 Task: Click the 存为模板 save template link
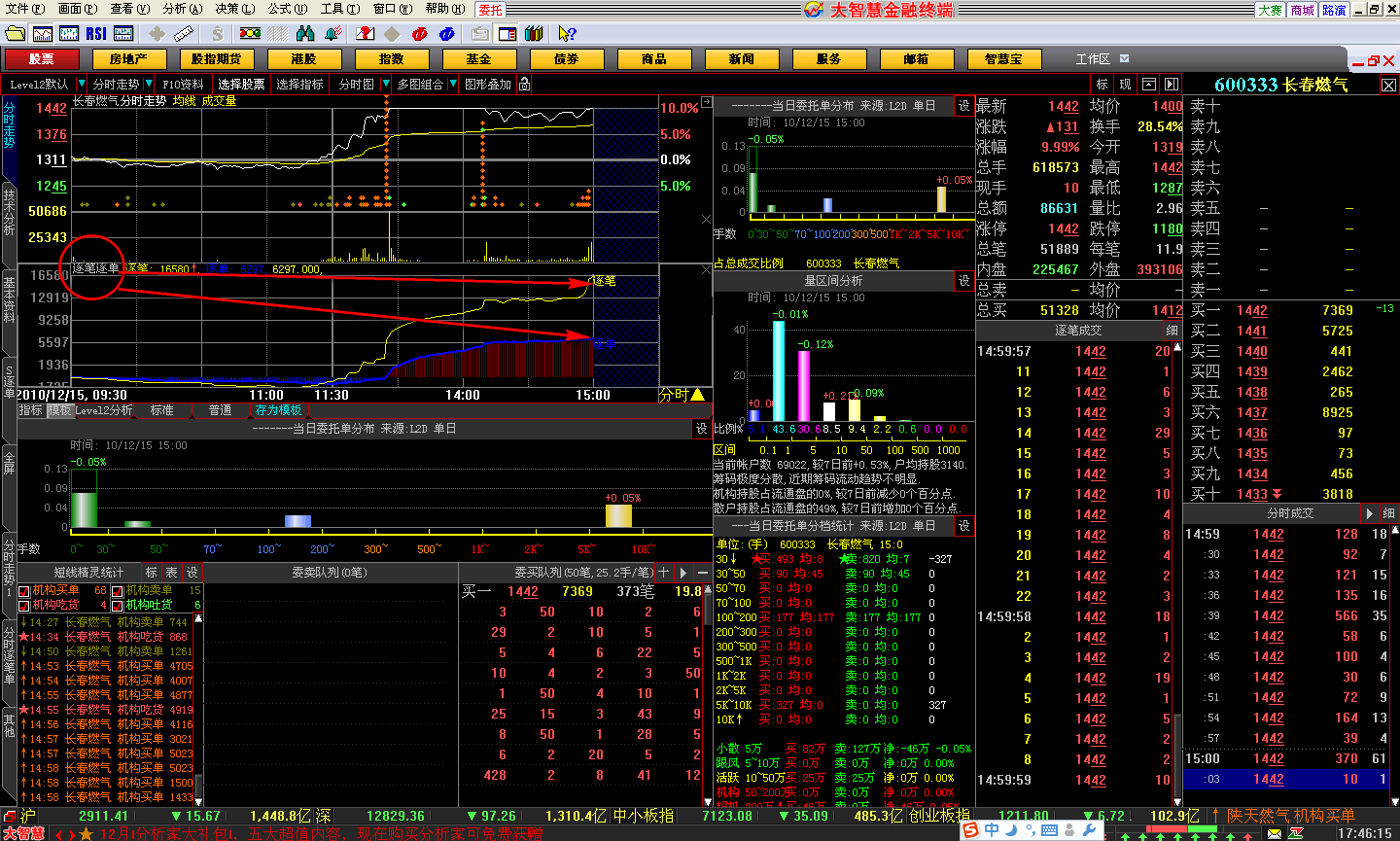[278, 410]
